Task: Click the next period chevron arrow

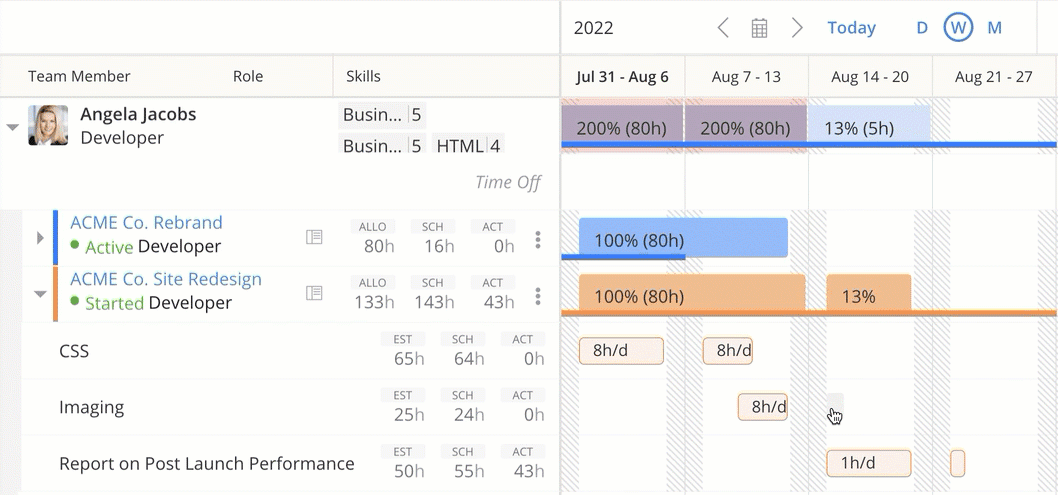Action: 797,28
